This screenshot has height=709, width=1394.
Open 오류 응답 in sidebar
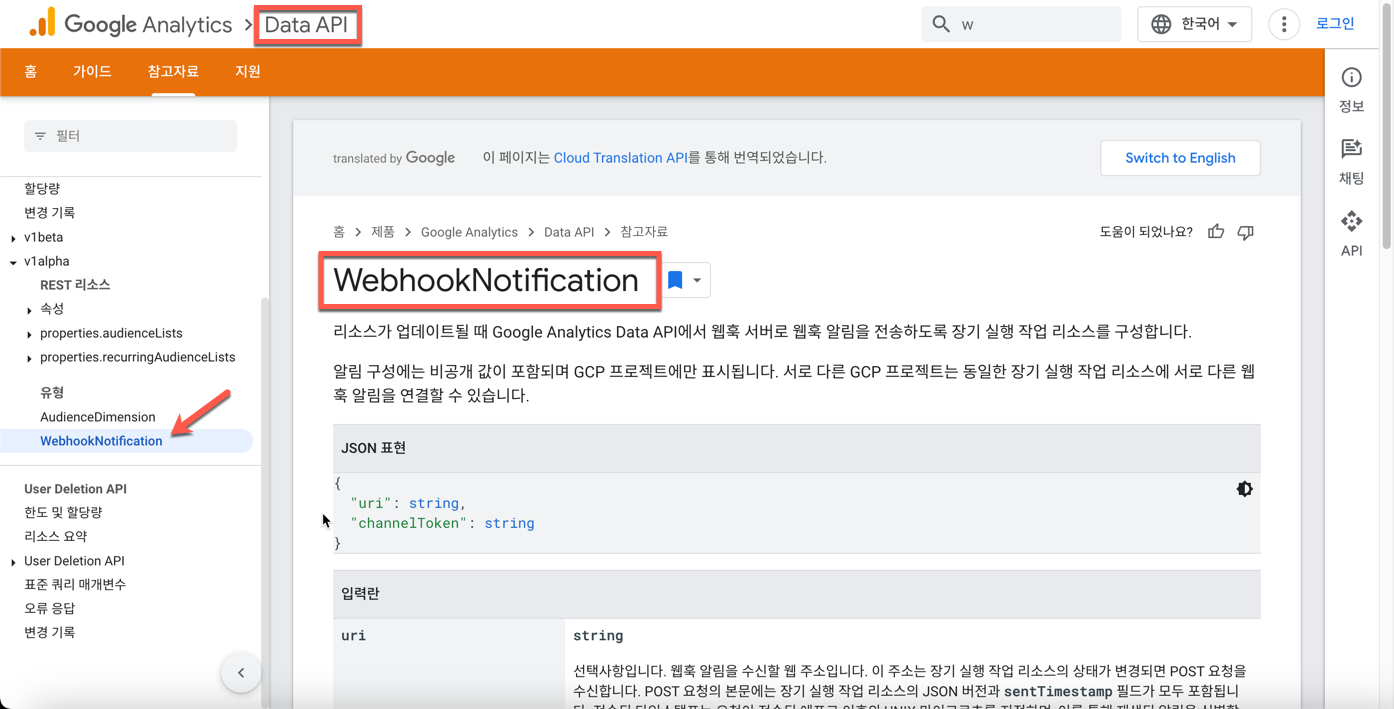tap(49, 609)
